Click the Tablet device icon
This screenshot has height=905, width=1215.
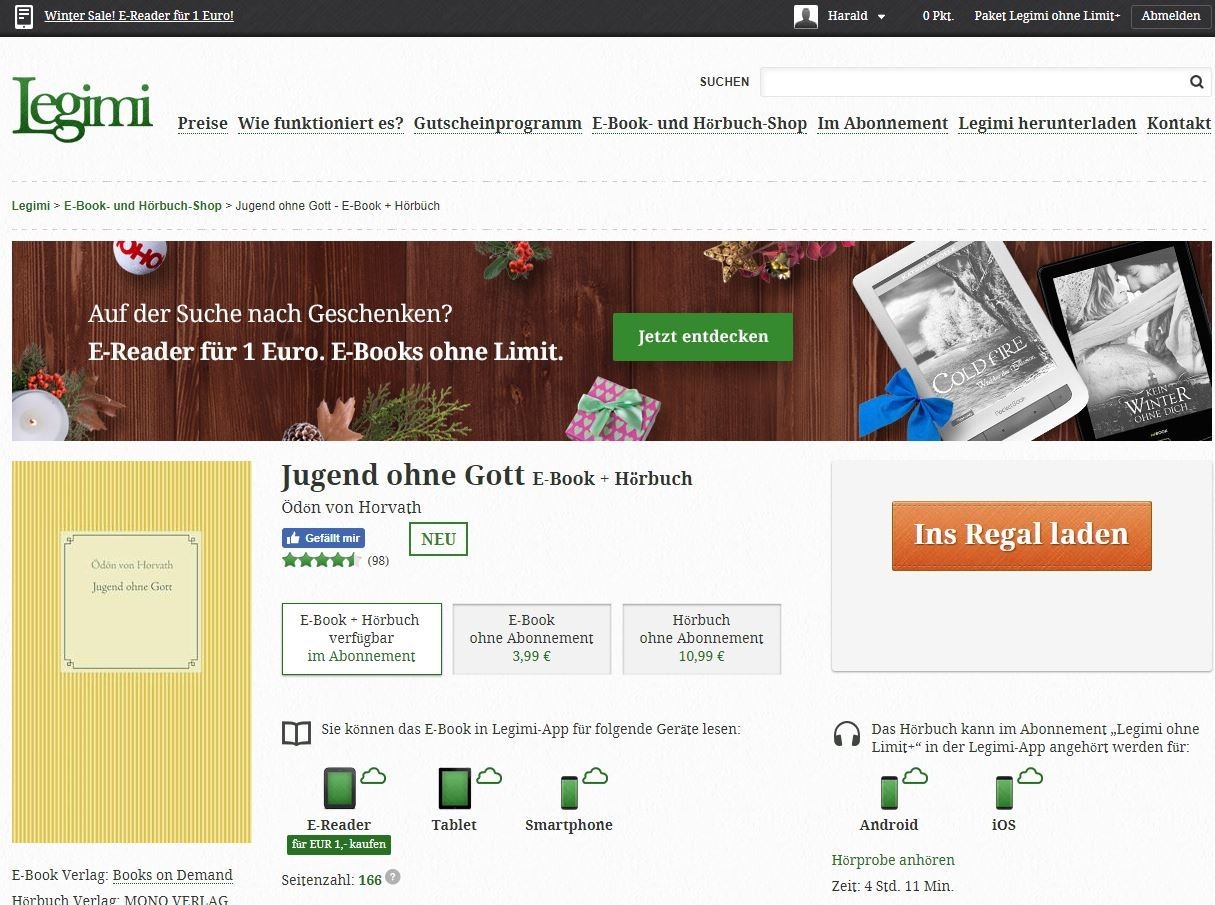(454, 788)
